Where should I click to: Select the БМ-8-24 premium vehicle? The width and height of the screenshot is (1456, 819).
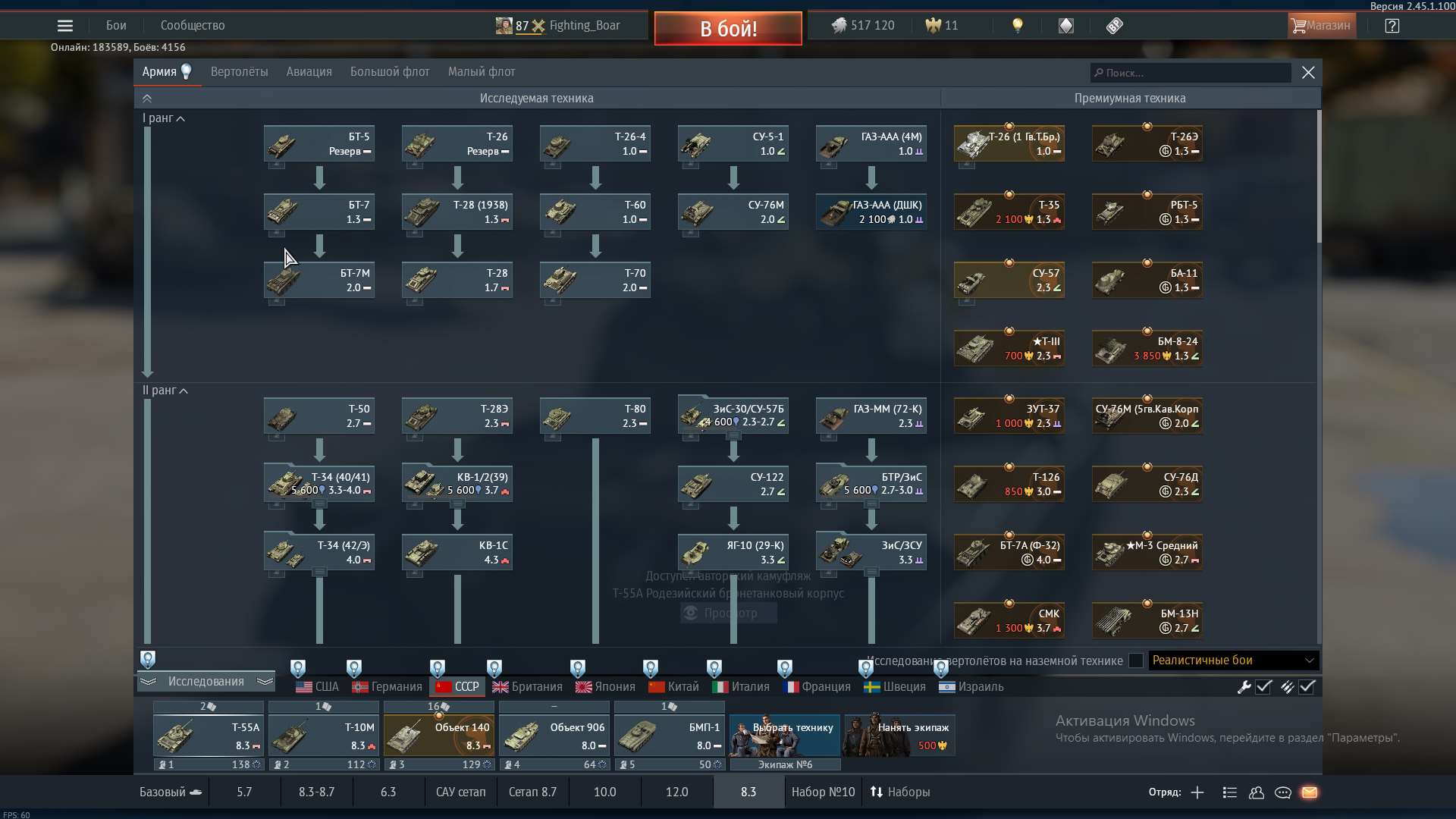[x=1147, y=348]
